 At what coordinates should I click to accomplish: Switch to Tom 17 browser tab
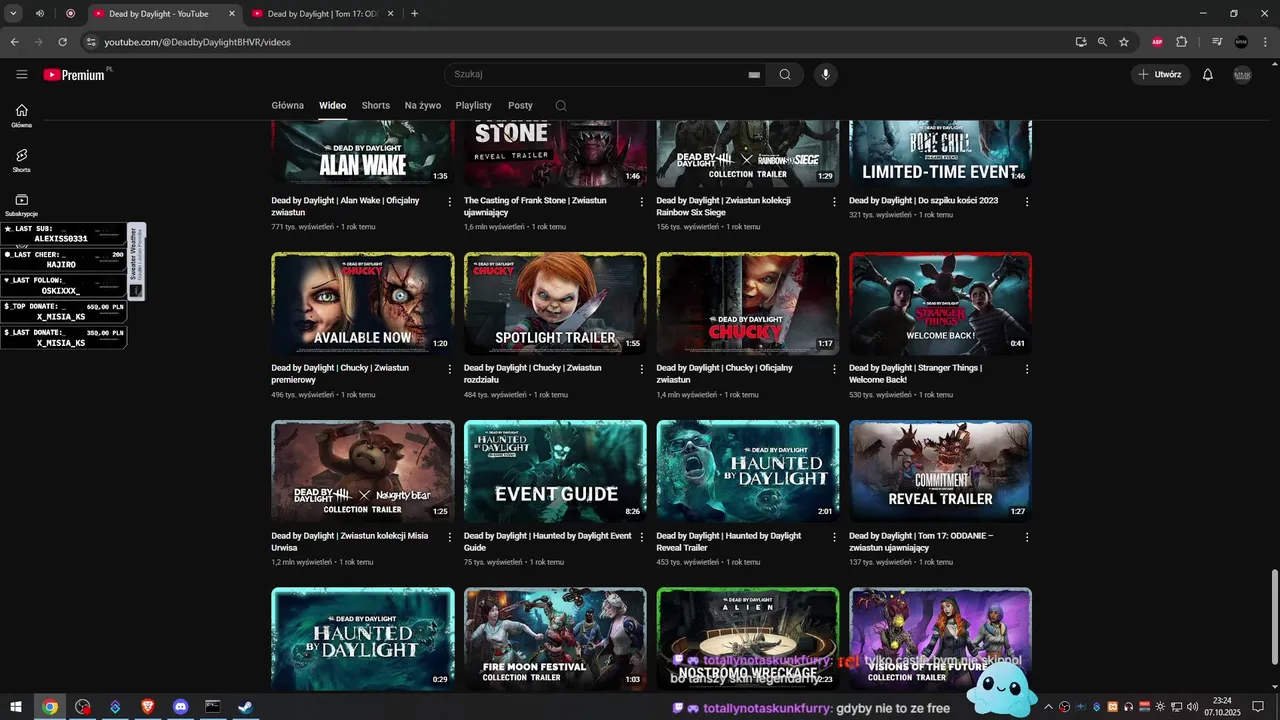[x=322, y=14]
